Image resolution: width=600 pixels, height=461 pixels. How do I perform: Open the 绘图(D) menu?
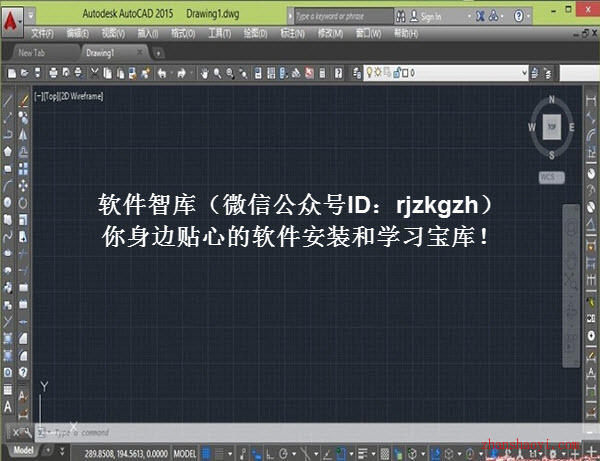(255, 34)
